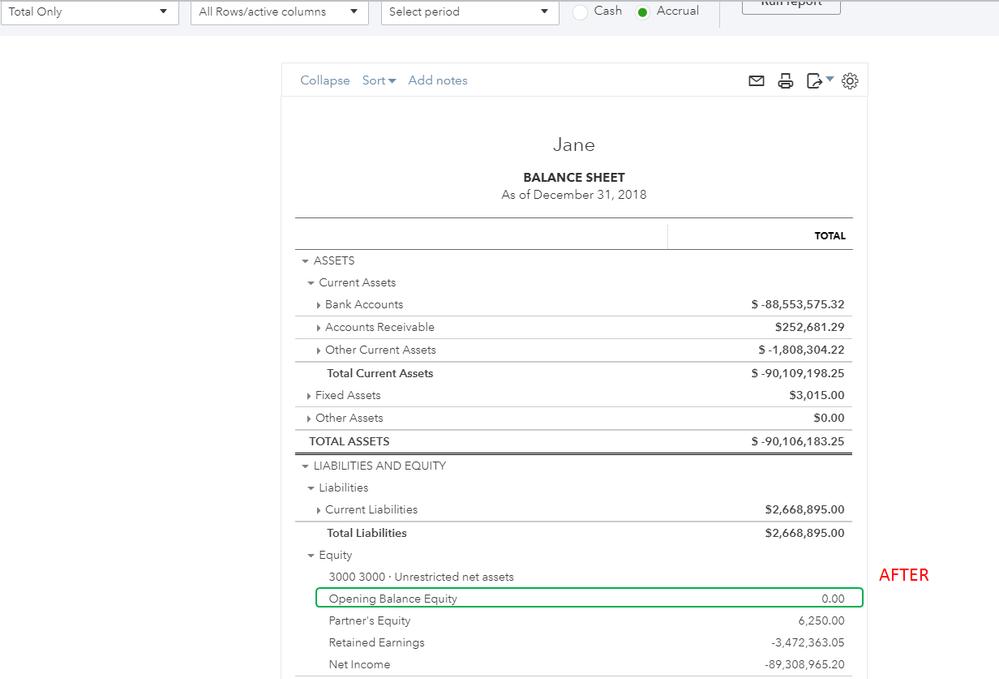Open Net Income amount -89,308,965.20
Image resolution: width=999 pixels, height=679 pixels.
click(805, 664)
